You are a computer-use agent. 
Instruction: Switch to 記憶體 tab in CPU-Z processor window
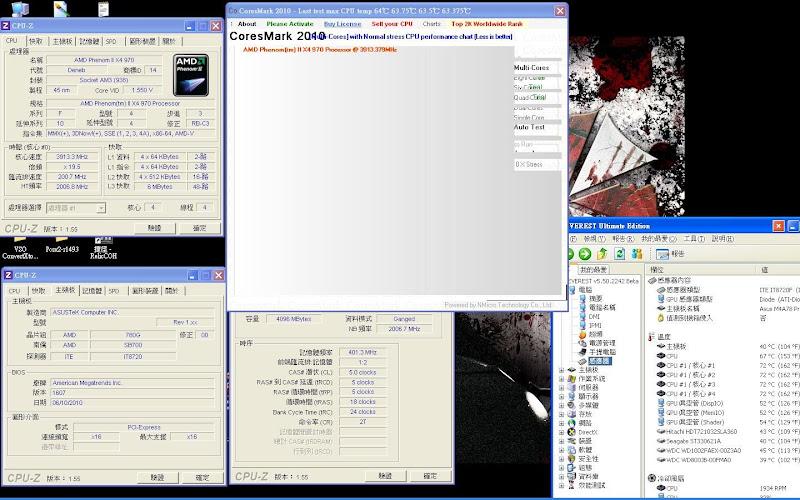89,41
